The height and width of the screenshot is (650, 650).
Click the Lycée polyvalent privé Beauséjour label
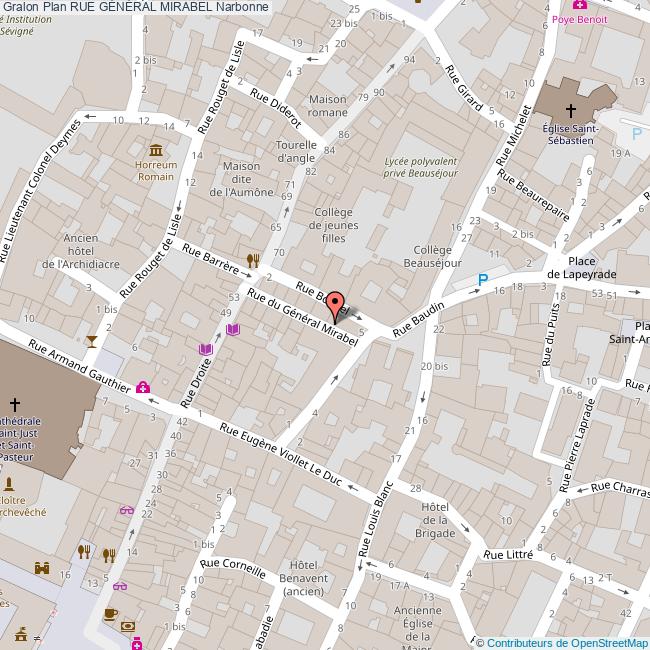421,166
